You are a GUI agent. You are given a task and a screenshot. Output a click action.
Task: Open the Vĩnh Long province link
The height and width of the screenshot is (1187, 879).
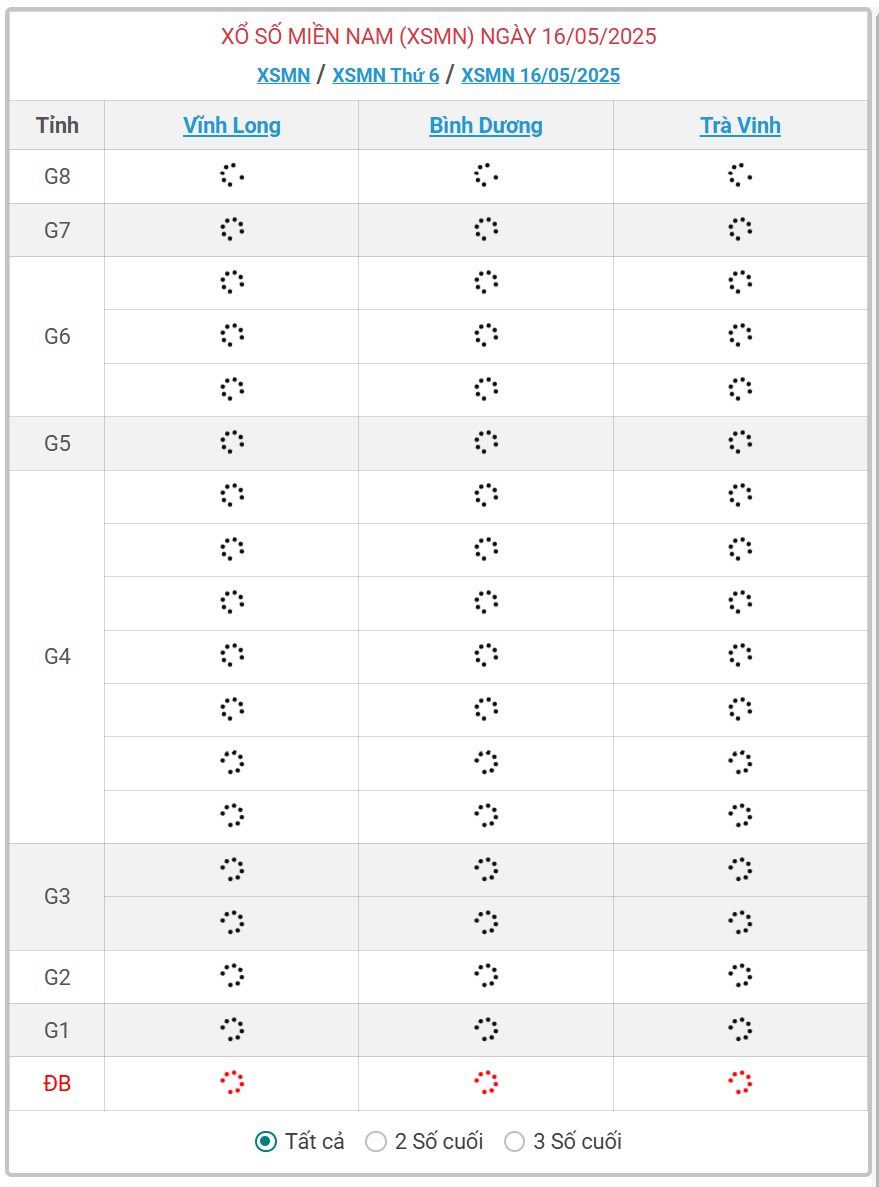[x=232, y=125]
